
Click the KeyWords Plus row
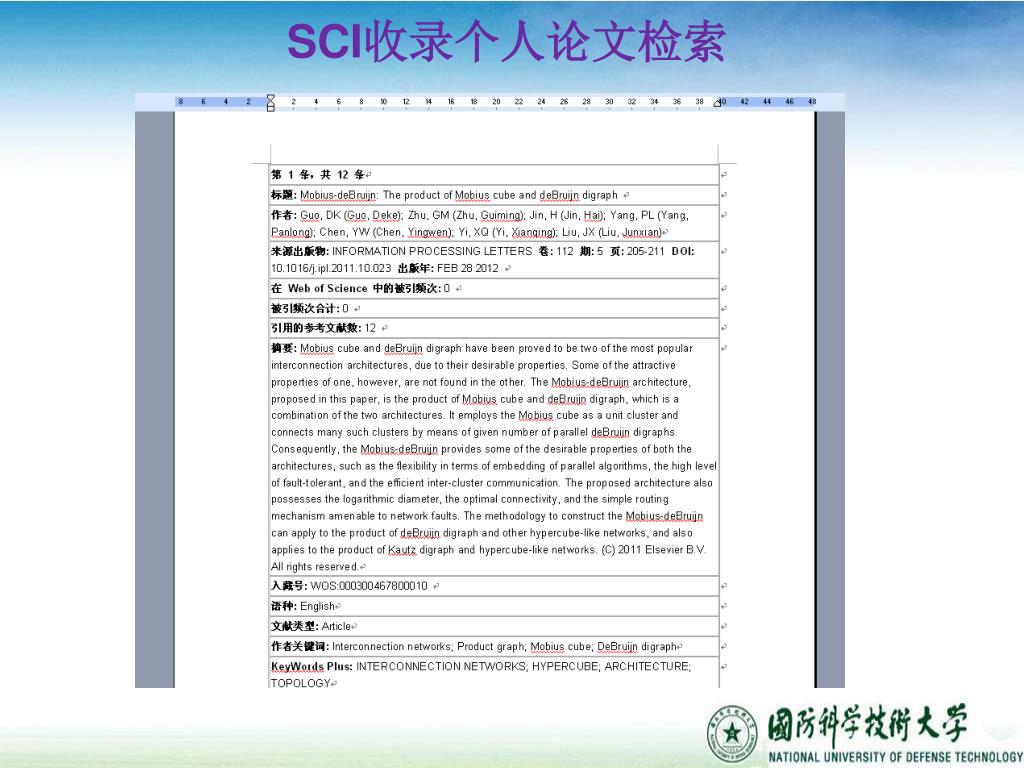494,674
